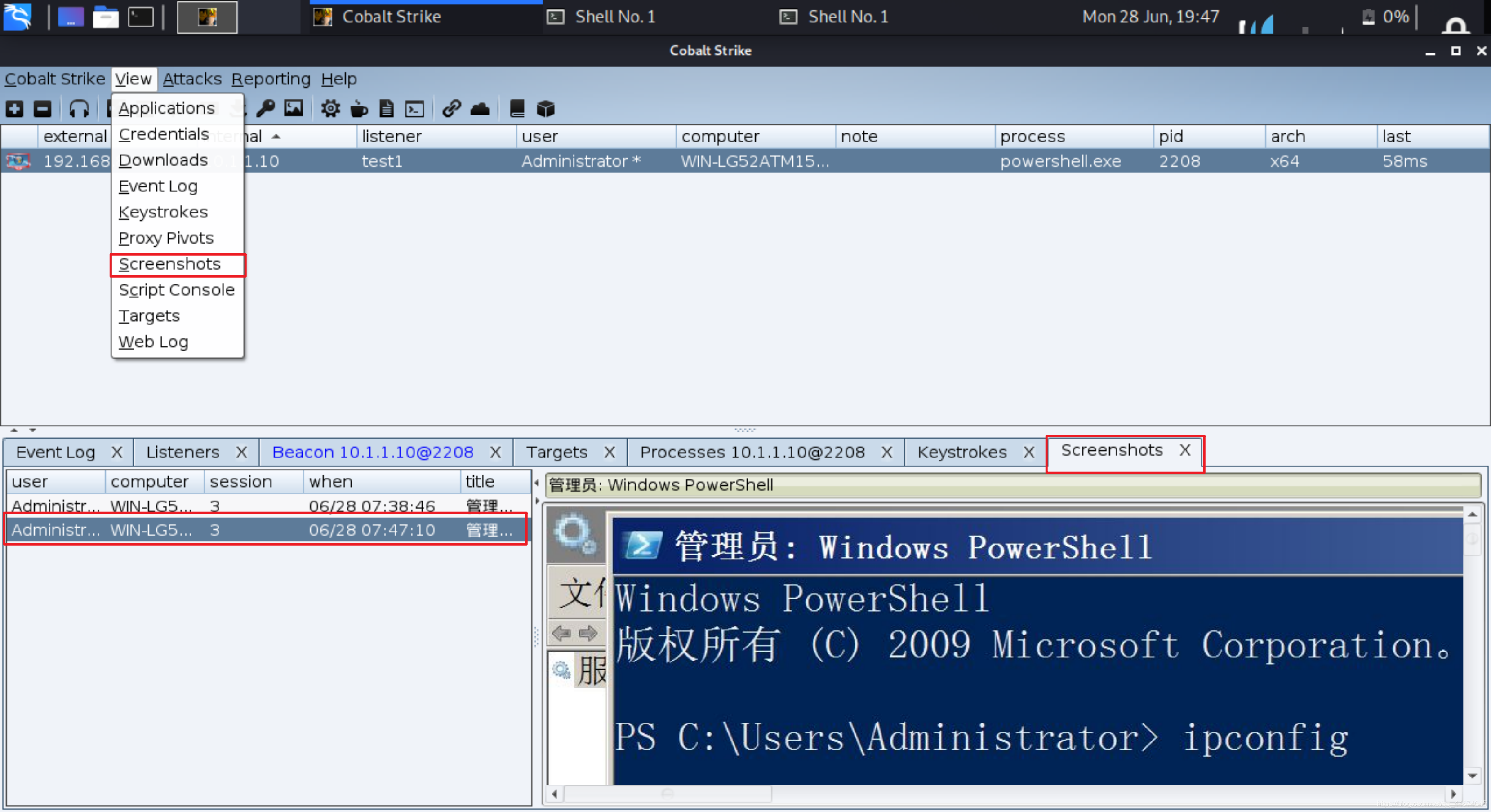
Task: Collapse the screenshot list with the left splitter arrow
Action: pos(537,483)
